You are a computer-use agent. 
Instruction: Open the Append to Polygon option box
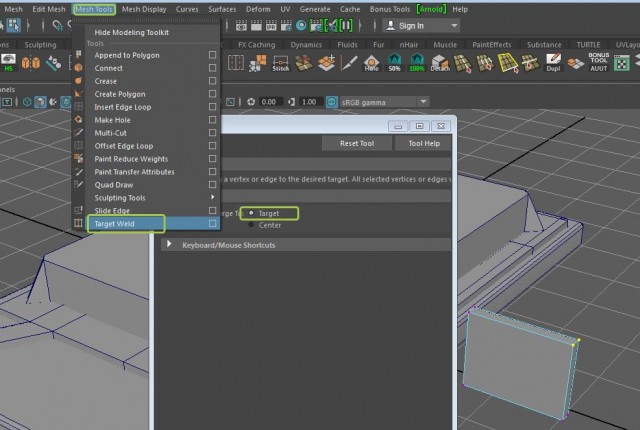click(x=212, y=55)
